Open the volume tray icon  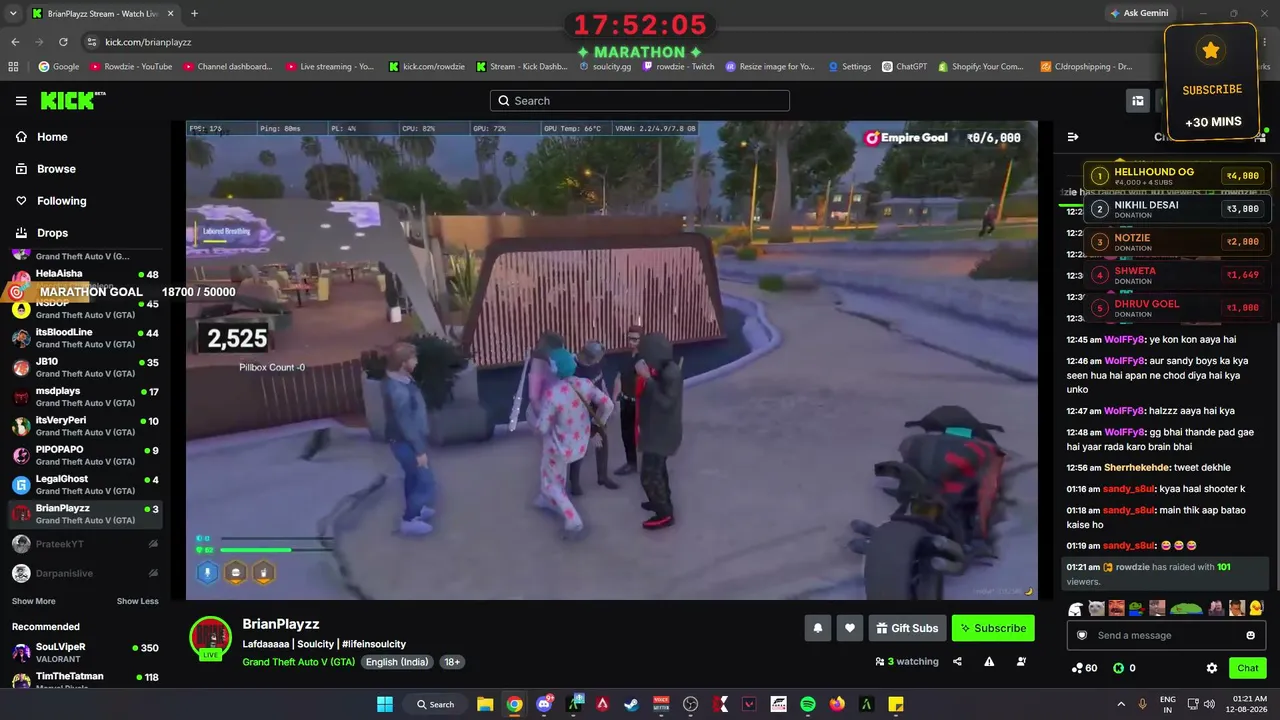coord(1209,704)
